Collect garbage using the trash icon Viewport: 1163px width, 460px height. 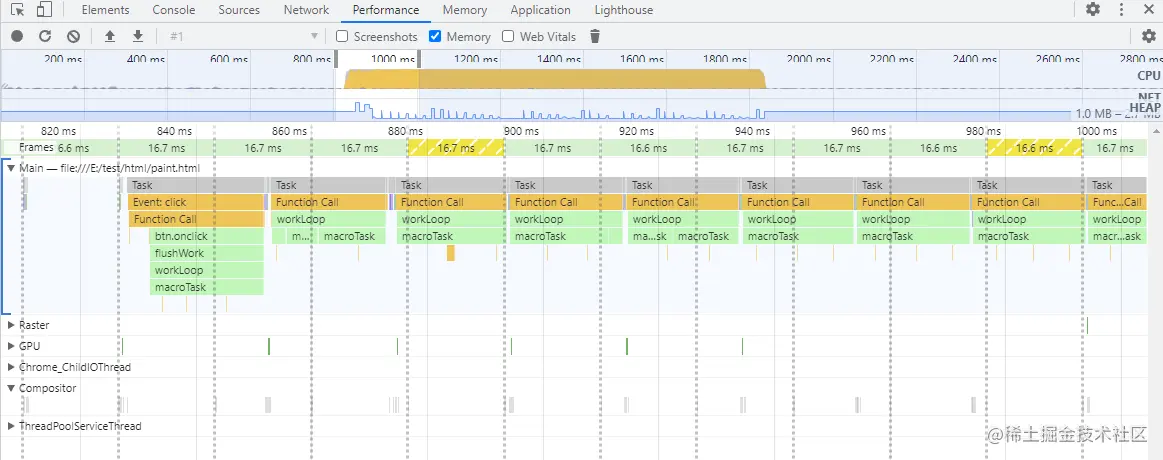click(595, 36)
